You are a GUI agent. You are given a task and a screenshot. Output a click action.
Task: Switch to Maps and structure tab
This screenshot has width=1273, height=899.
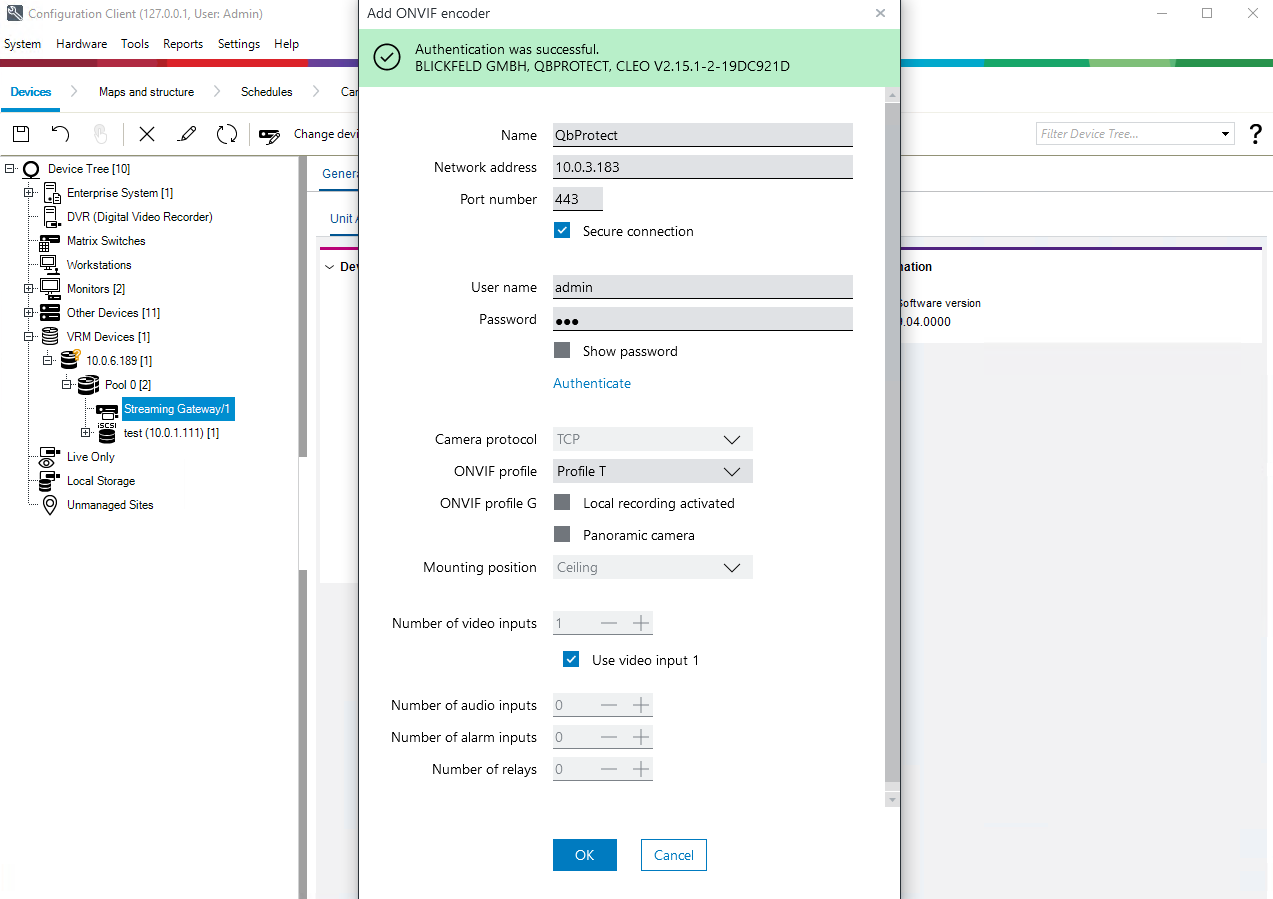click(146, 92)
